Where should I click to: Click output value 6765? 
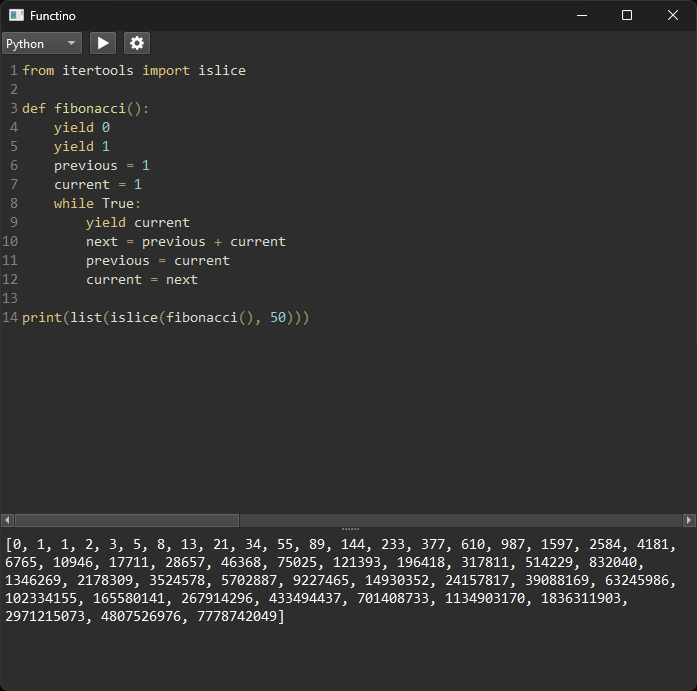tap(21, 562)
